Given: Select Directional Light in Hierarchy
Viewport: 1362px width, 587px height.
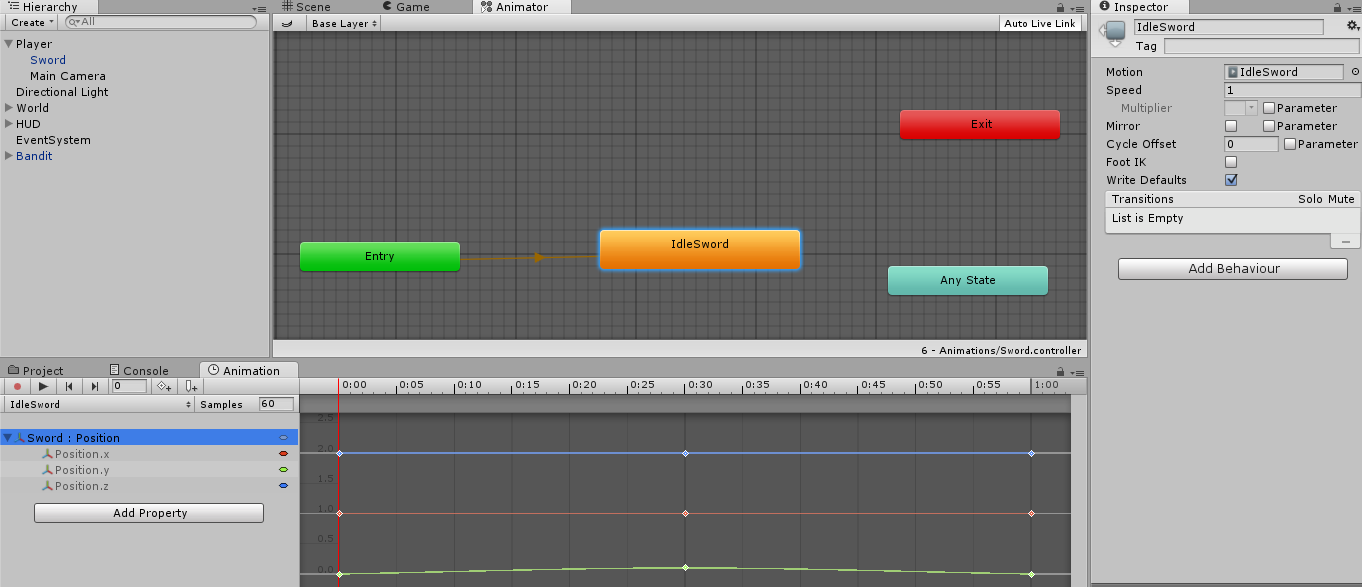Looking at the screenshot, I should point(62,92).
